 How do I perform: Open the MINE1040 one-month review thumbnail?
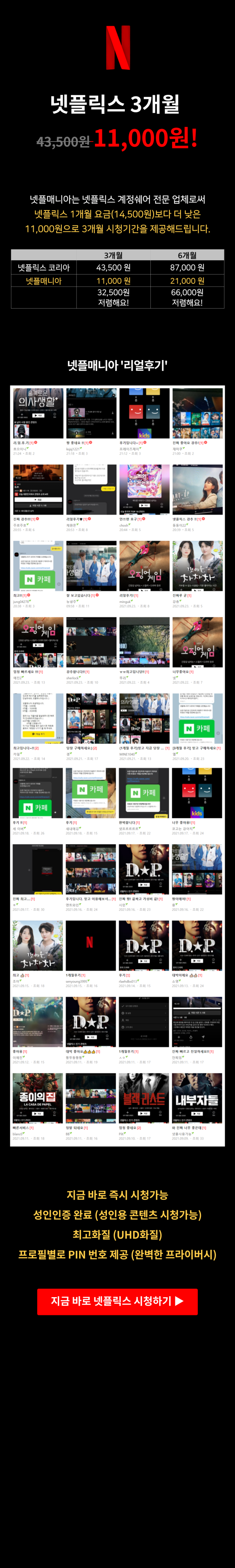coord(144,719)
